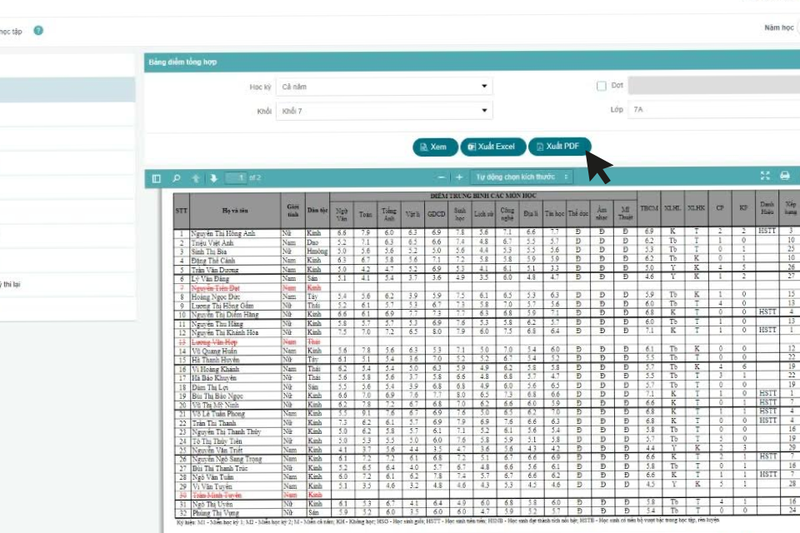Click student name Bùi Thị Bảo Ngọc
Image resolution: width=800 pixels, height=533 pixels.
[217, 396]
